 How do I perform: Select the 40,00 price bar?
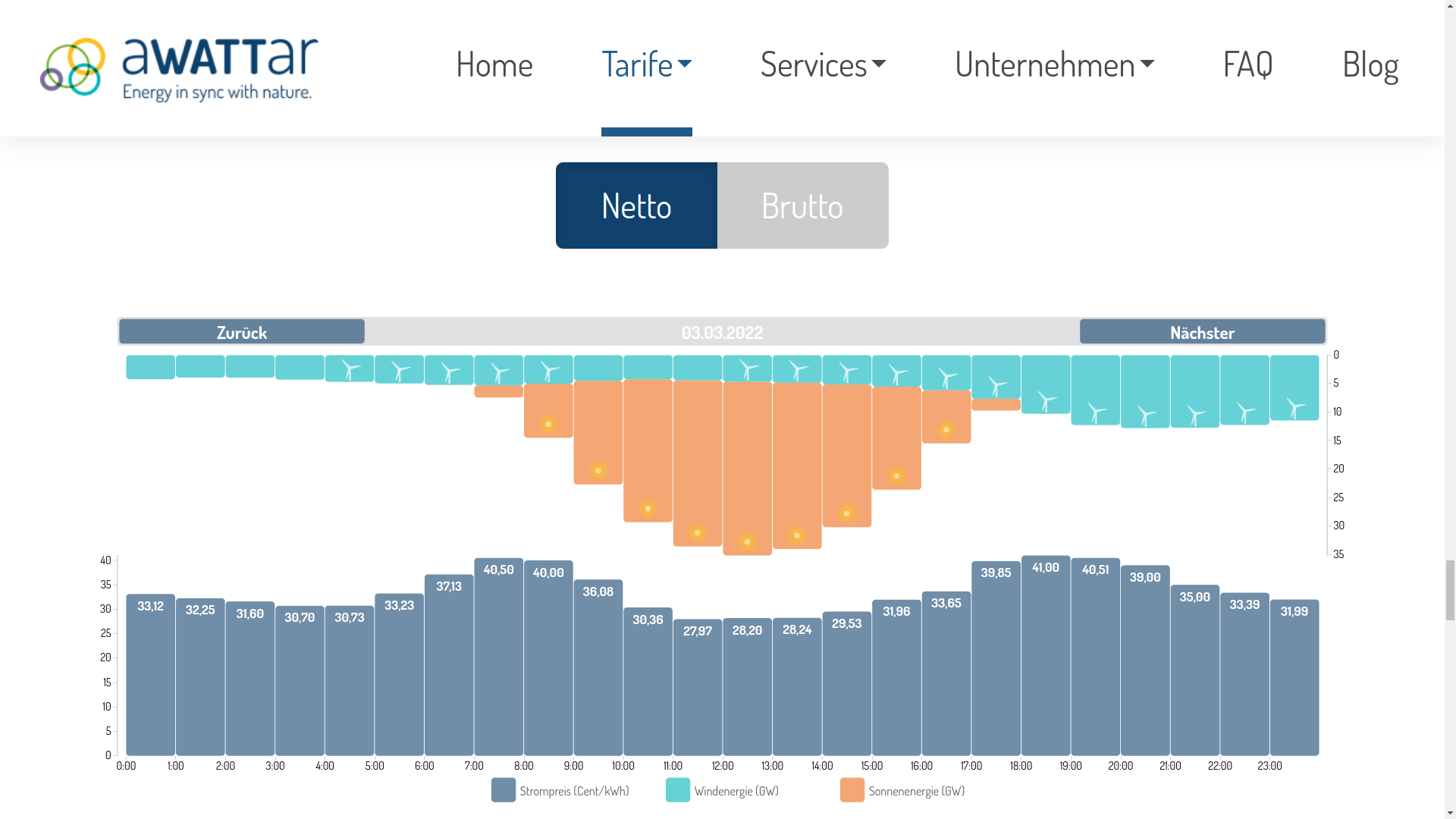coord(548,658)
